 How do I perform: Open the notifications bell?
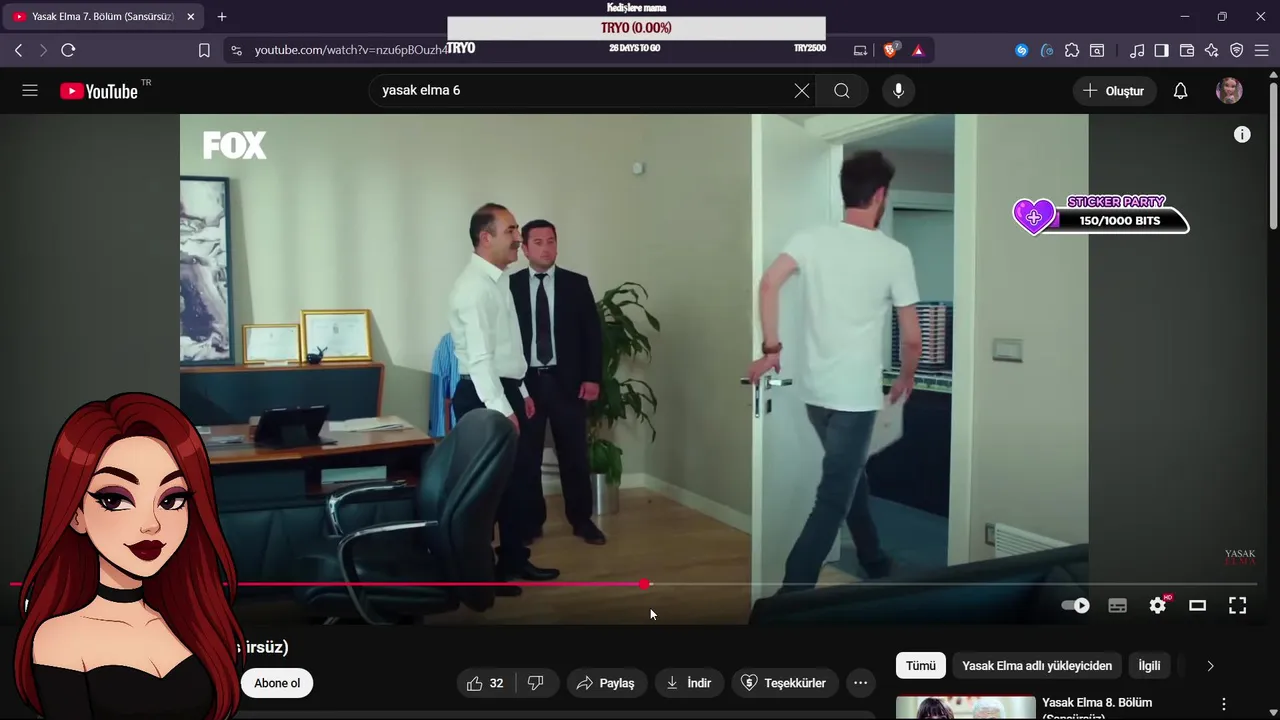(x=1180, y=91)
